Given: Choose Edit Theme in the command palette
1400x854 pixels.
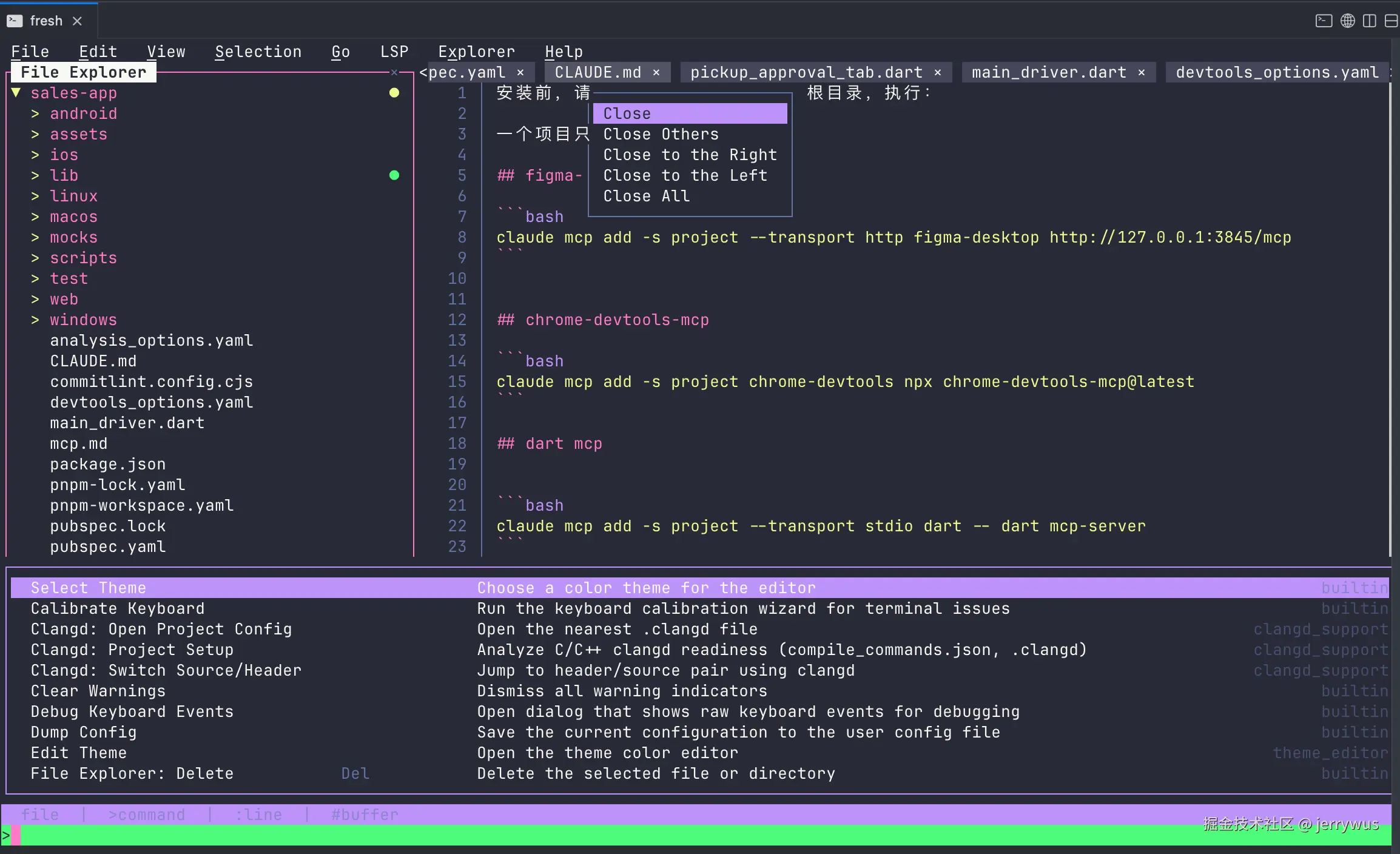Looking at the screenshot, I should tap(79, 753).
